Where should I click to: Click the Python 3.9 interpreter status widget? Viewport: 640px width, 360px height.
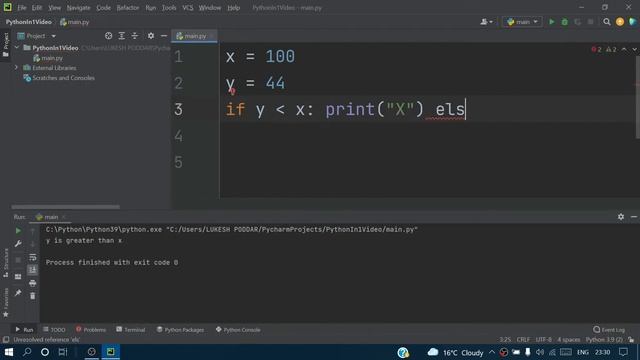point(604,340)
